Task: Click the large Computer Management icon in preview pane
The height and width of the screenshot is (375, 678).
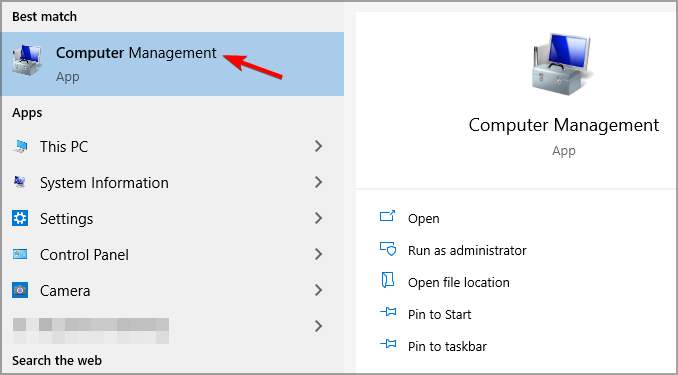Action: pyautogui.click(x=563, y=64)
